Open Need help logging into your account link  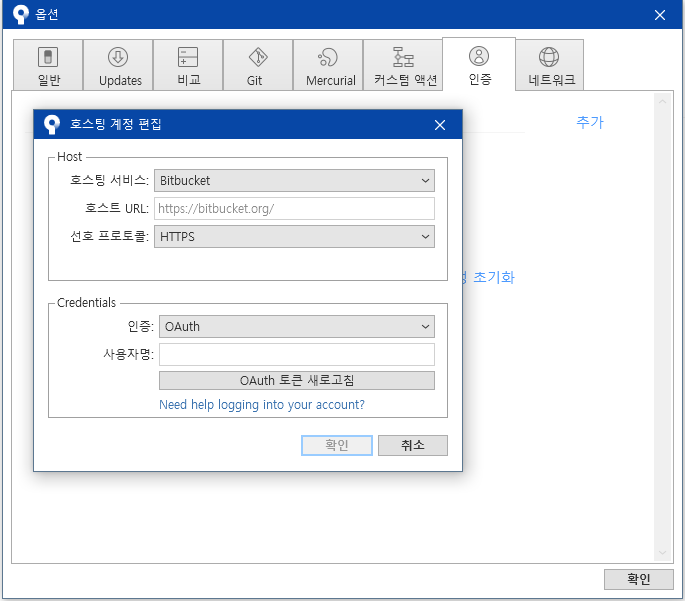(x=261, y=404)
